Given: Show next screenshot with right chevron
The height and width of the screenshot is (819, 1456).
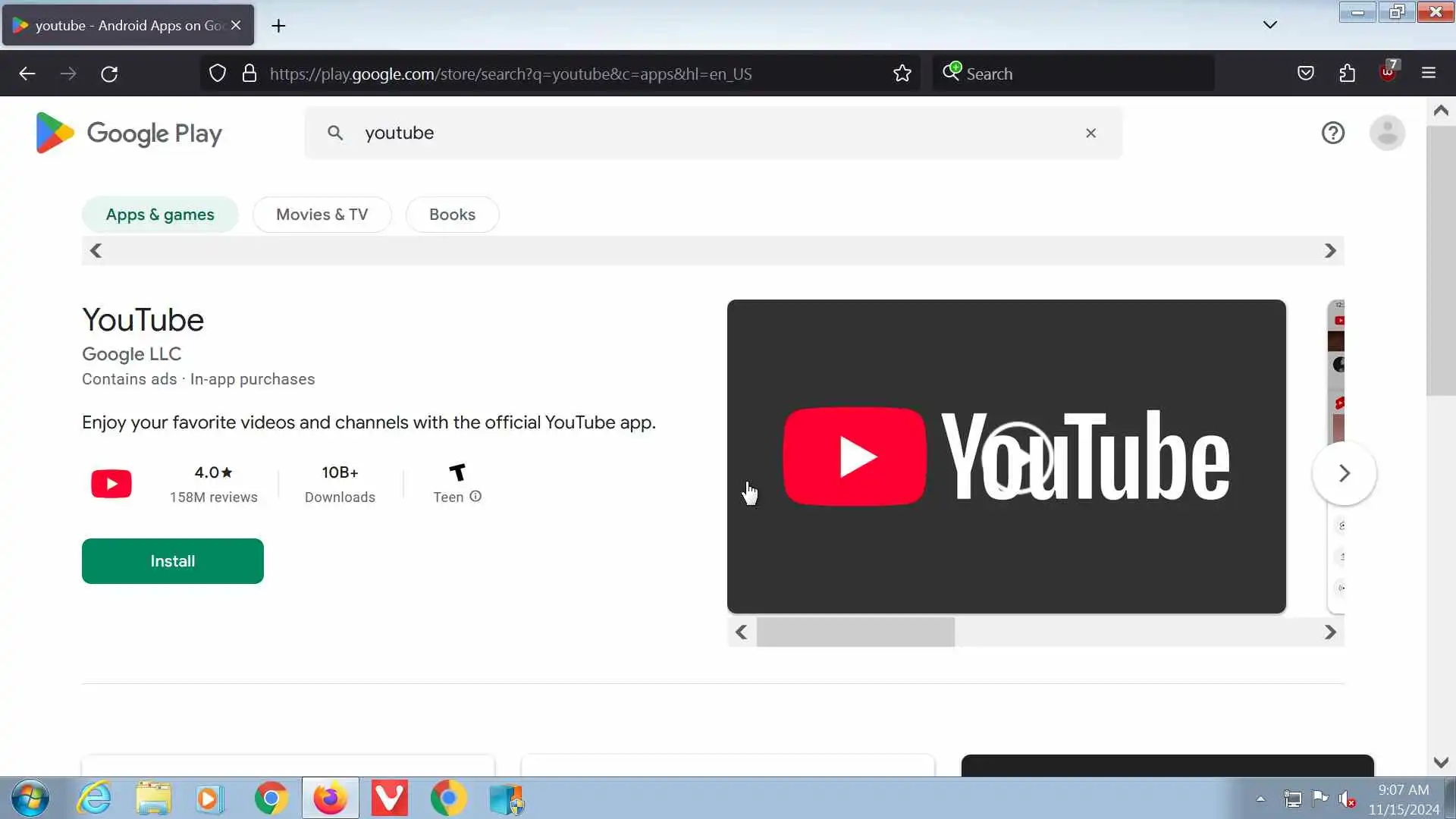Looking at the screenshot, I should (x=1344, y=473).
